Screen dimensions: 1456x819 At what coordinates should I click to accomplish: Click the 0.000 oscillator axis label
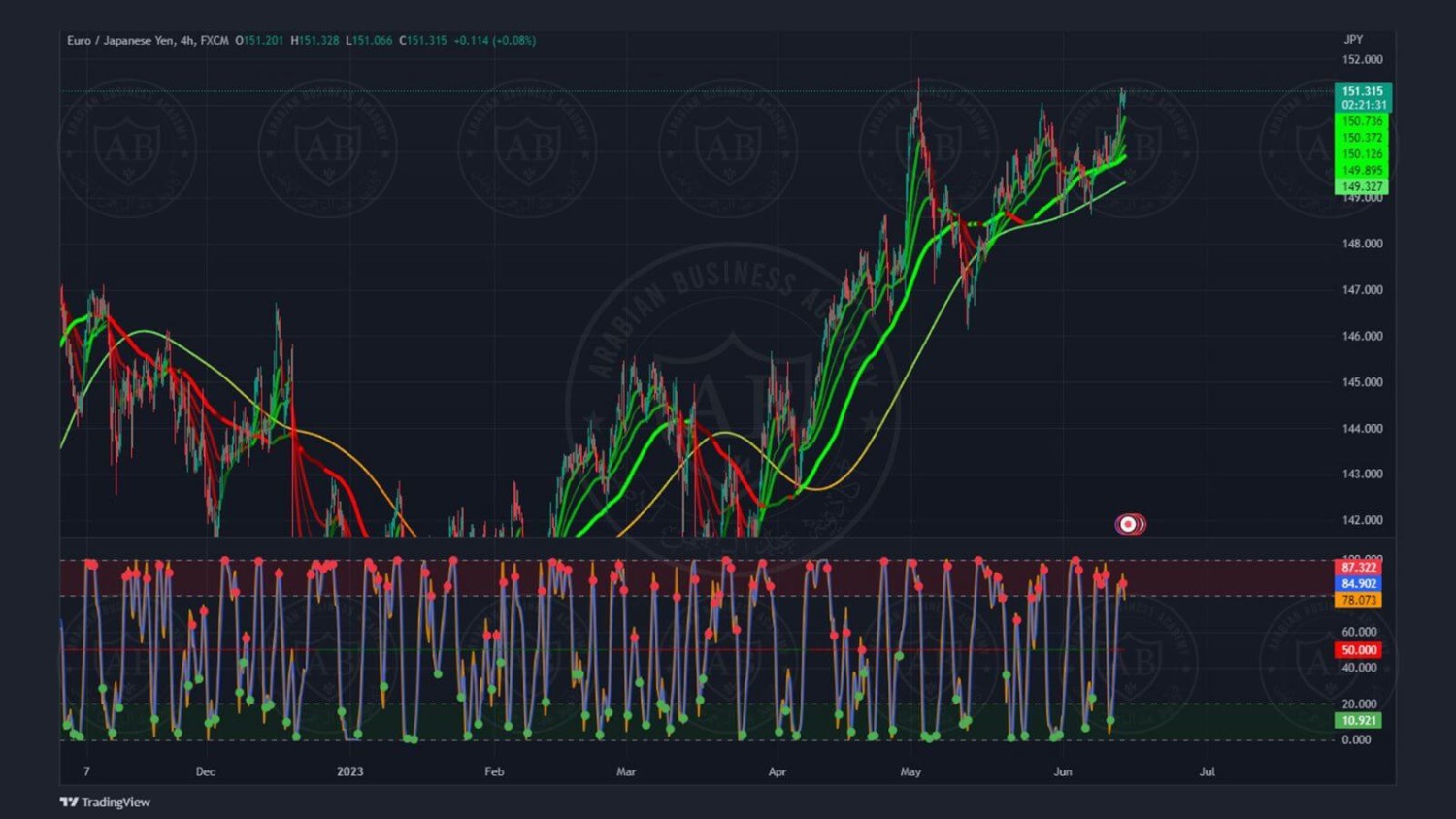[x=1356, y=739]
